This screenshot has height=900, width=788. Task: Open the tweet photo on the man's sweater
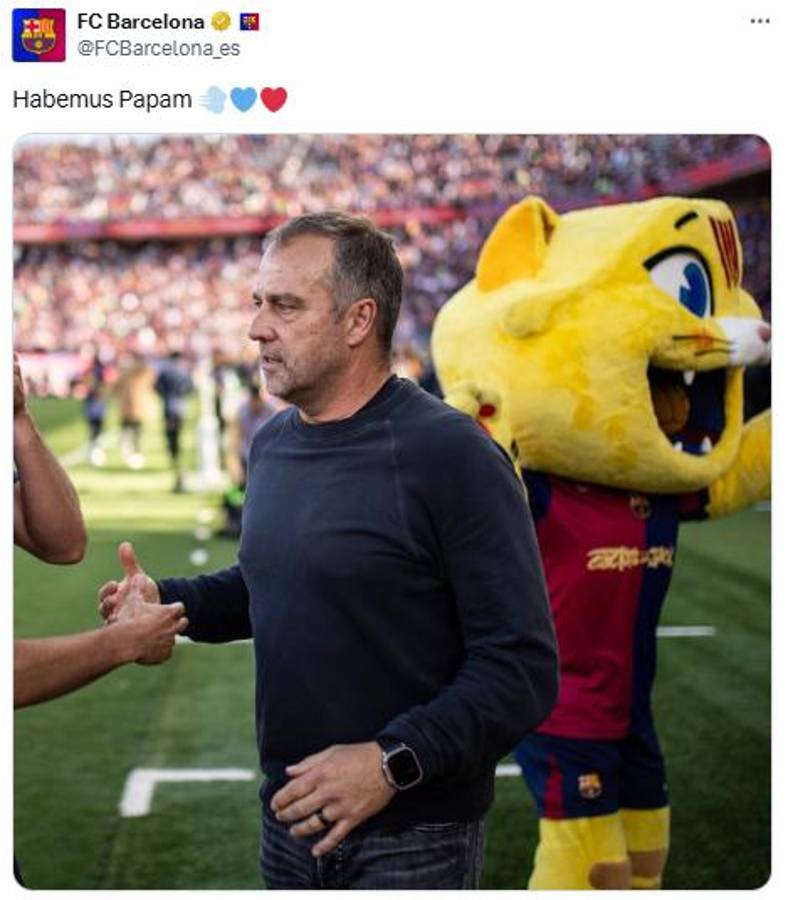coord(390,560)
